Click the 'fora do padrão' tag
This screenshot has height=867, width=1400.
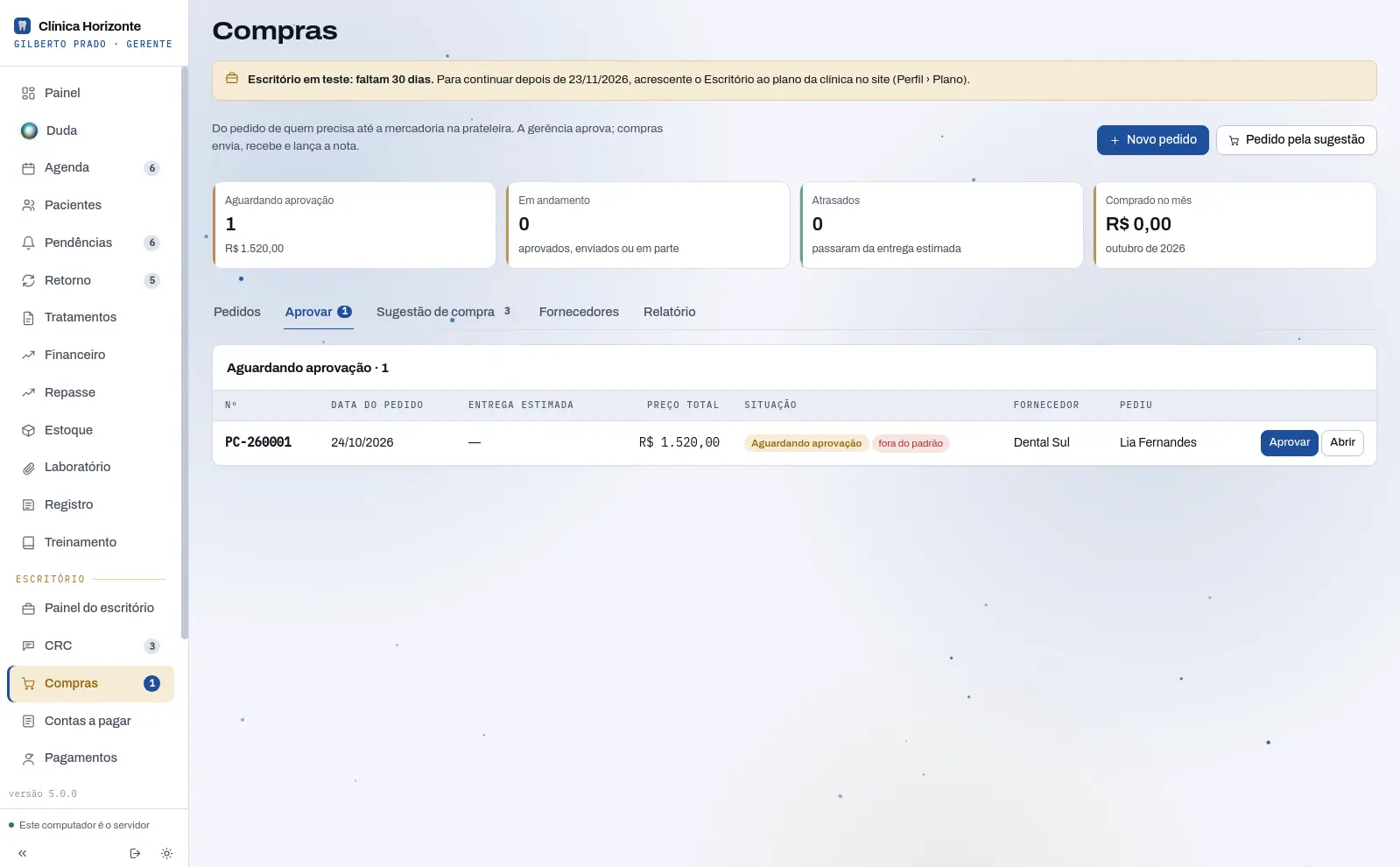coord(911,443)
